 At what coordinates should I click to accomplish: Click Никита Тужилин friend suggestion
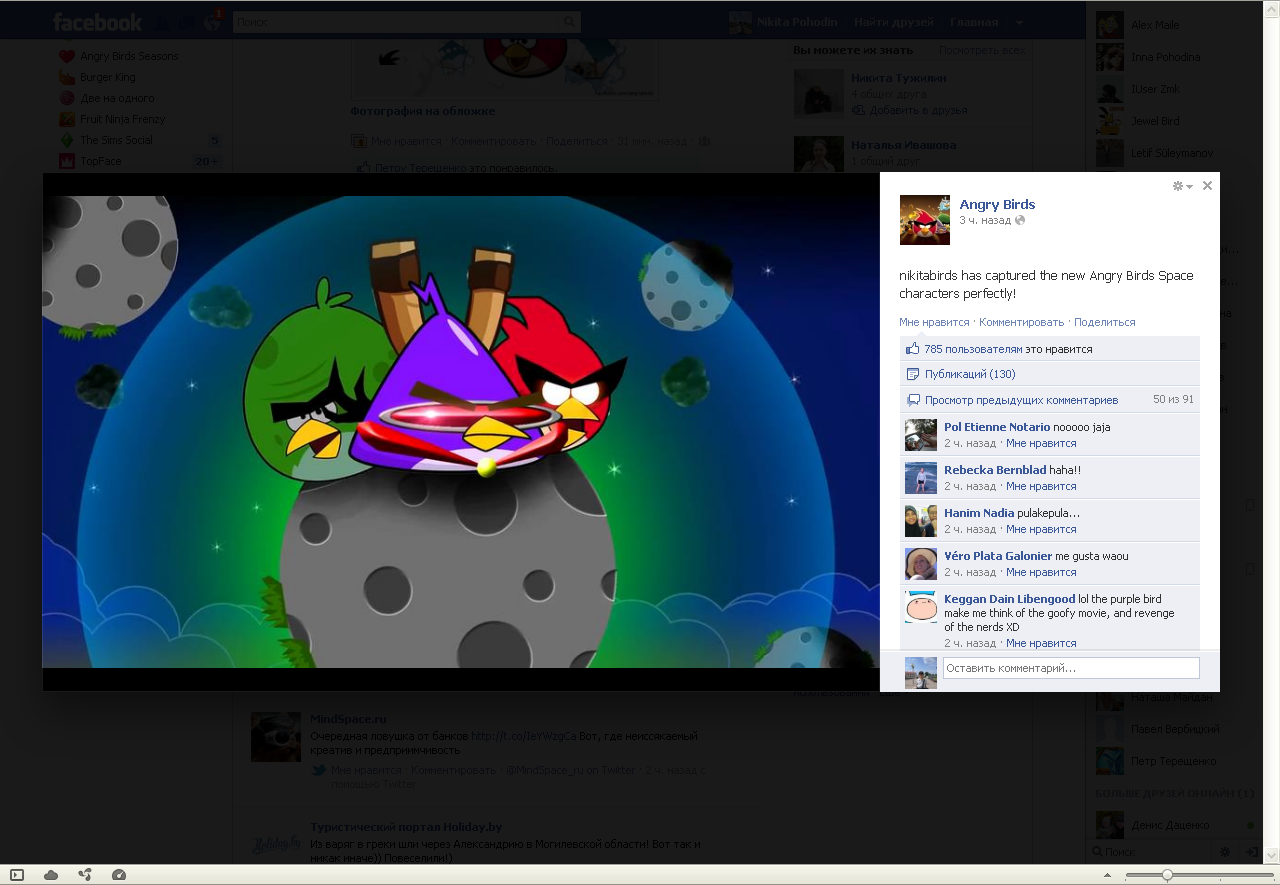click(x=898, y=78)
